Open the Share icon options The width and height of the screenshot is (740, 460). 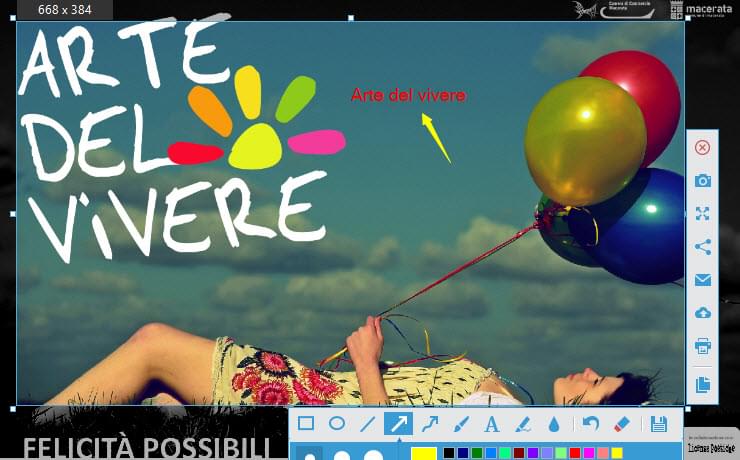pyautogui.click(x=702, y=247)
